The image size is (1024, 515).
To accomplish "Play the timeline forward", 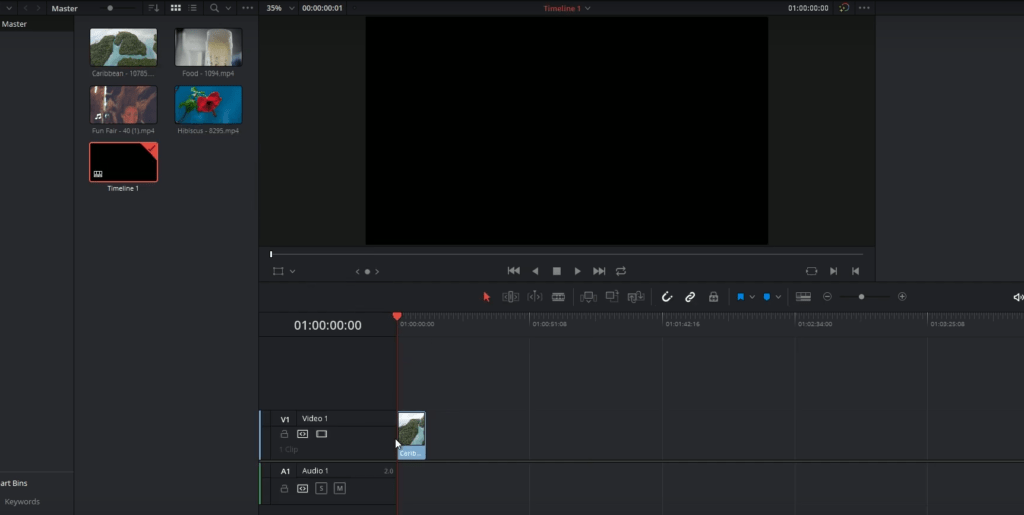I will (577, 271).
